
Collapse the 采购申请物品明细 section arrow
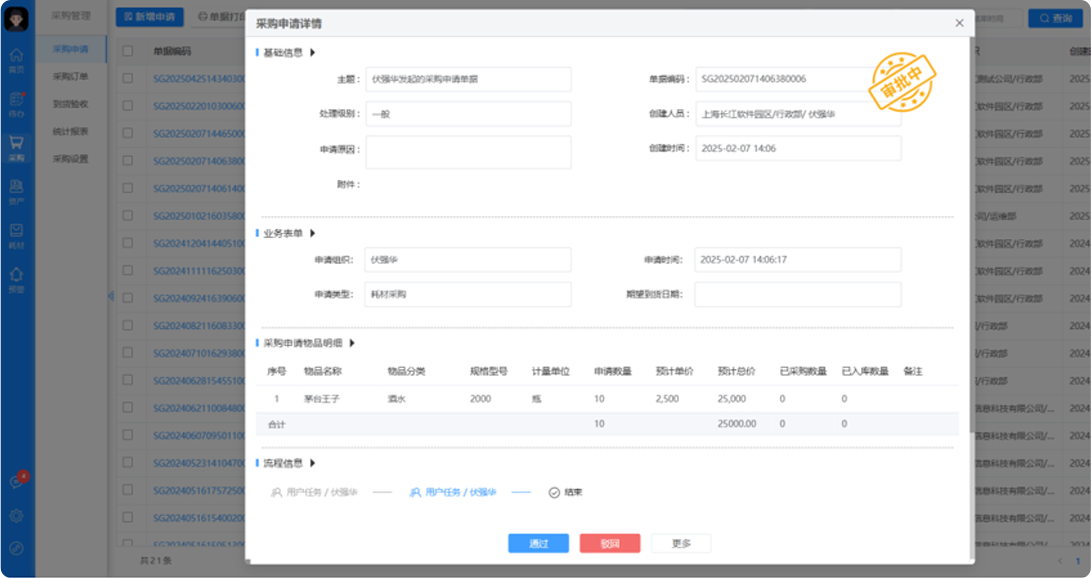[x=352, y=343]
